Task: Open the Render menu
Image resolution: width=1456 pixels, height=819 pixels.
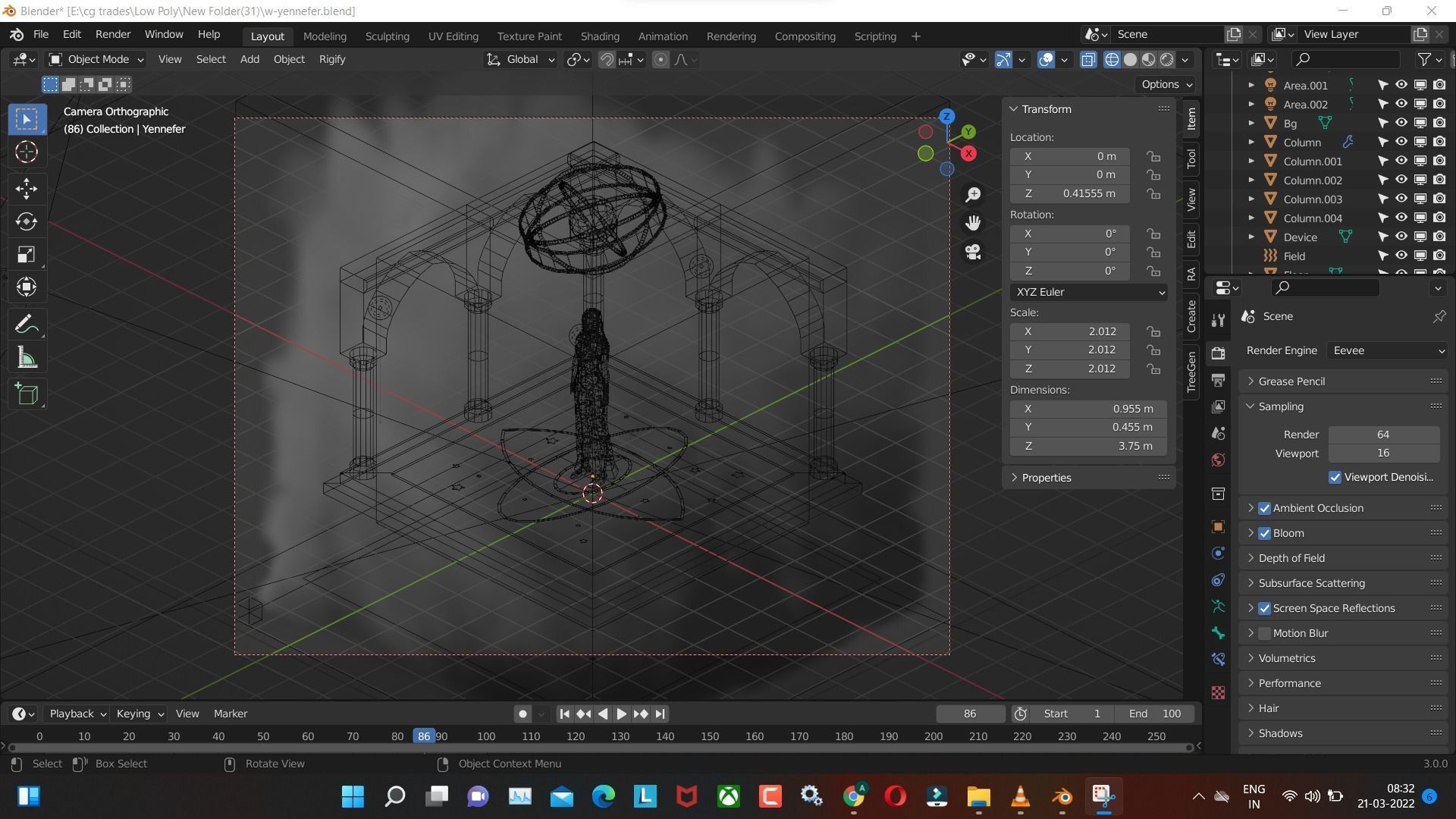Action: (112, 34)
